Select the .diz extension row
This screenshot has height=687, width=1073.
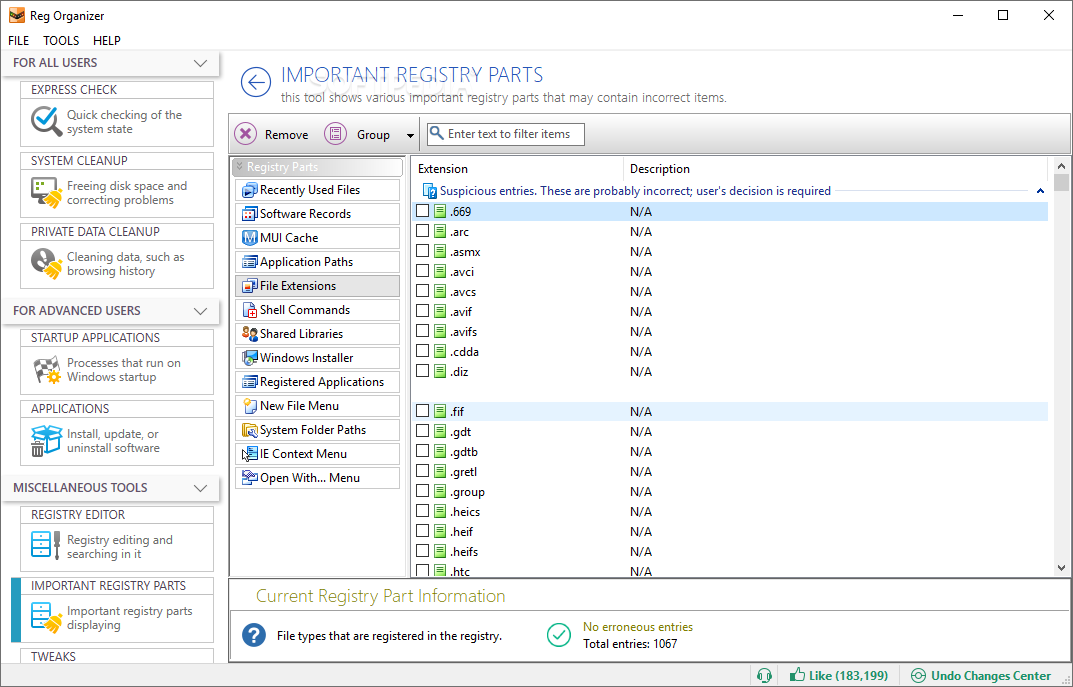point(729,372)
